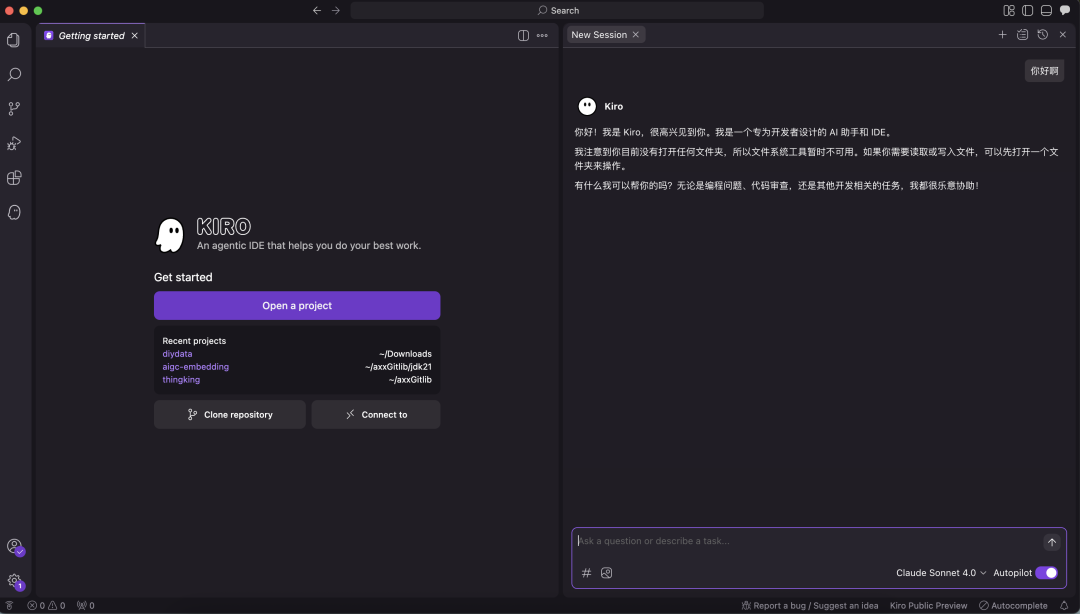The height and width of the screenshot is (614, 1080).
Task: Toggle the Autopilot switch
Action: [1046, 573]
